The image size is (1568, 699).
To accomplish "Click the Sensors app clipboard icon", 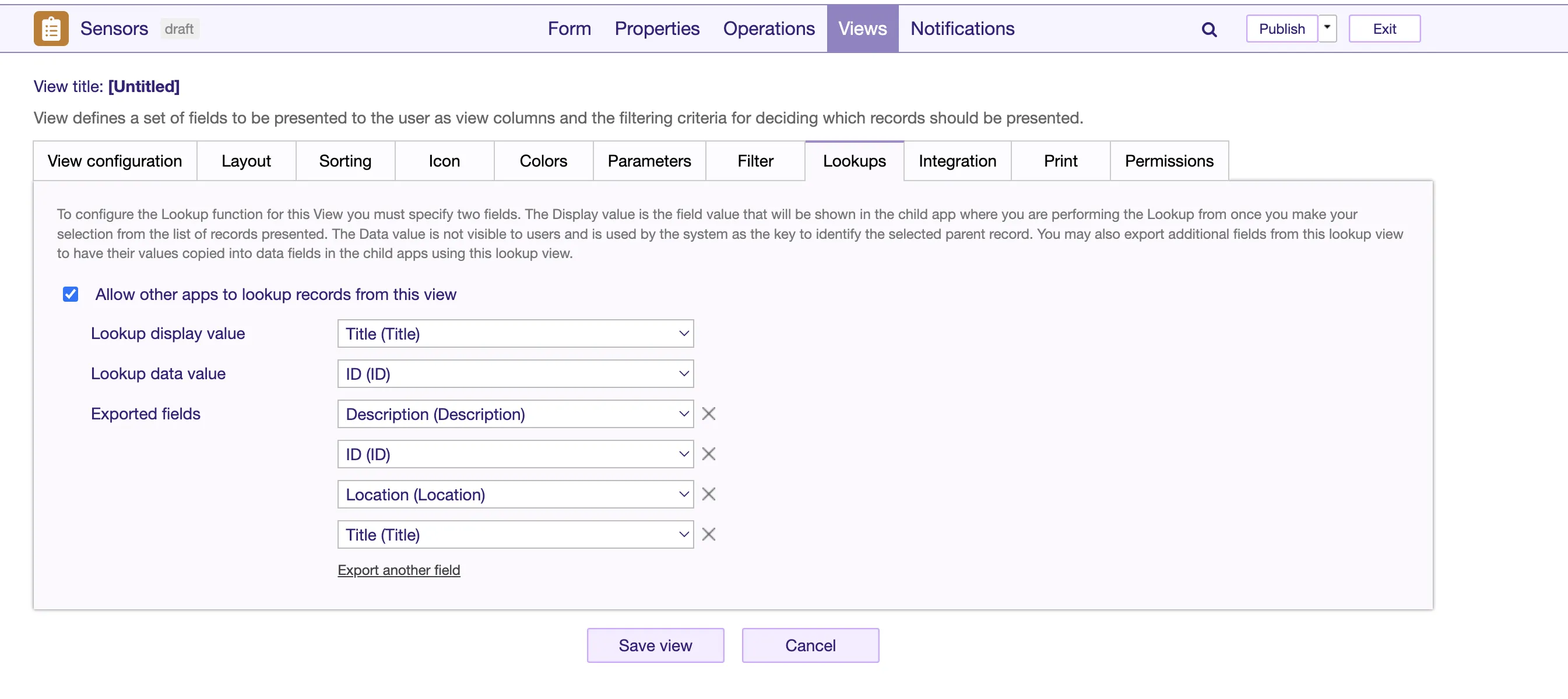I will click(51, 29).
